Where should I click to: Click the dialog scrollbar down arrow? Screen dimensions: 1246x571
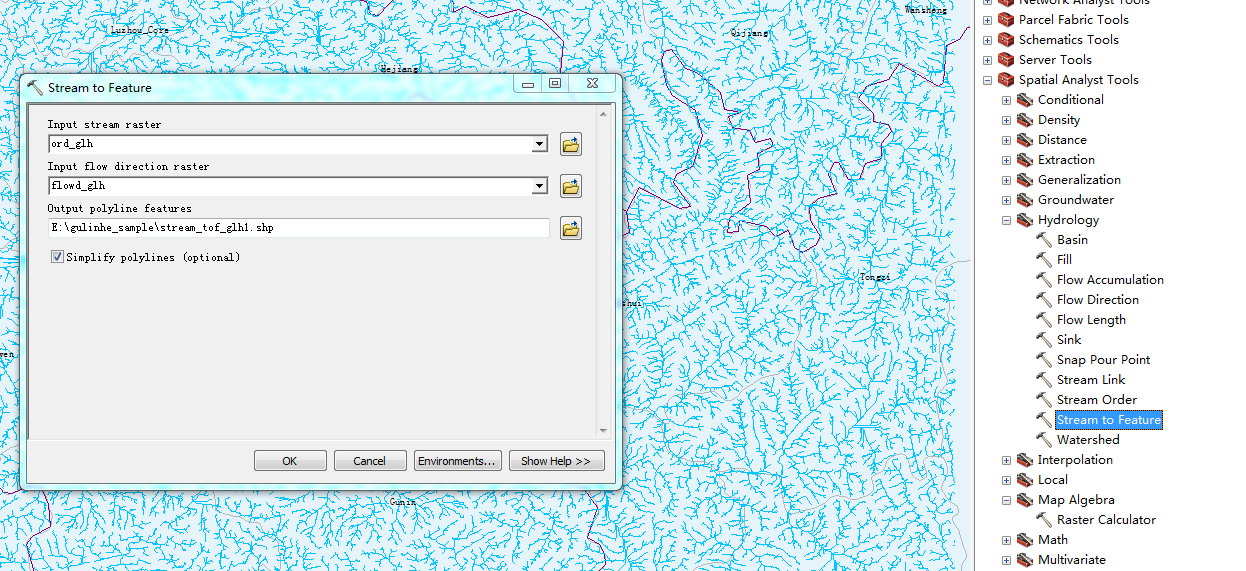603,431
